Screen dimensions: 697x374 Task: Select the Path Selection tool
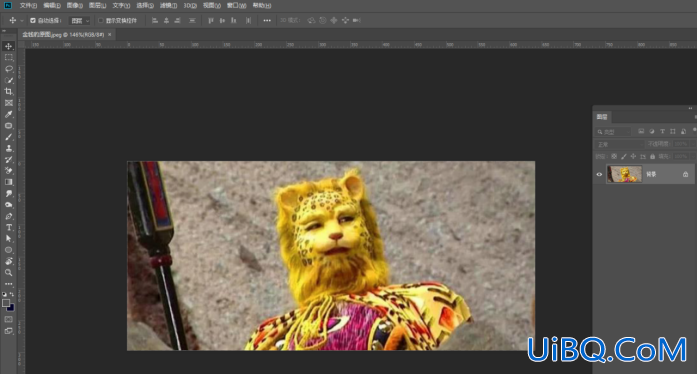pyautogui.click(x=8, y=239)
